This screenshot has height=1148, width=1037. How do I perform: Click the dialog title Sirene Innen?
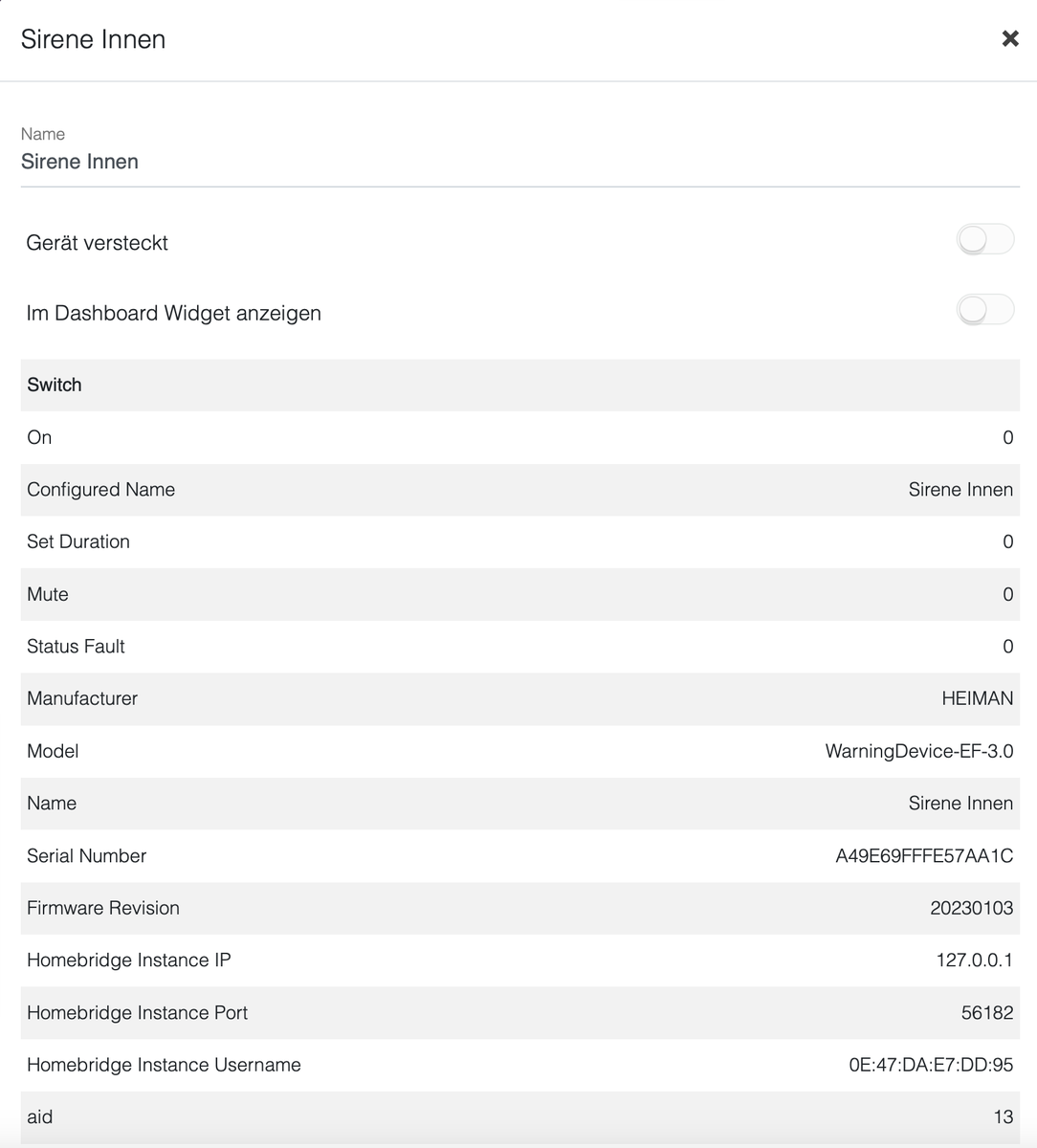[93, 39]
